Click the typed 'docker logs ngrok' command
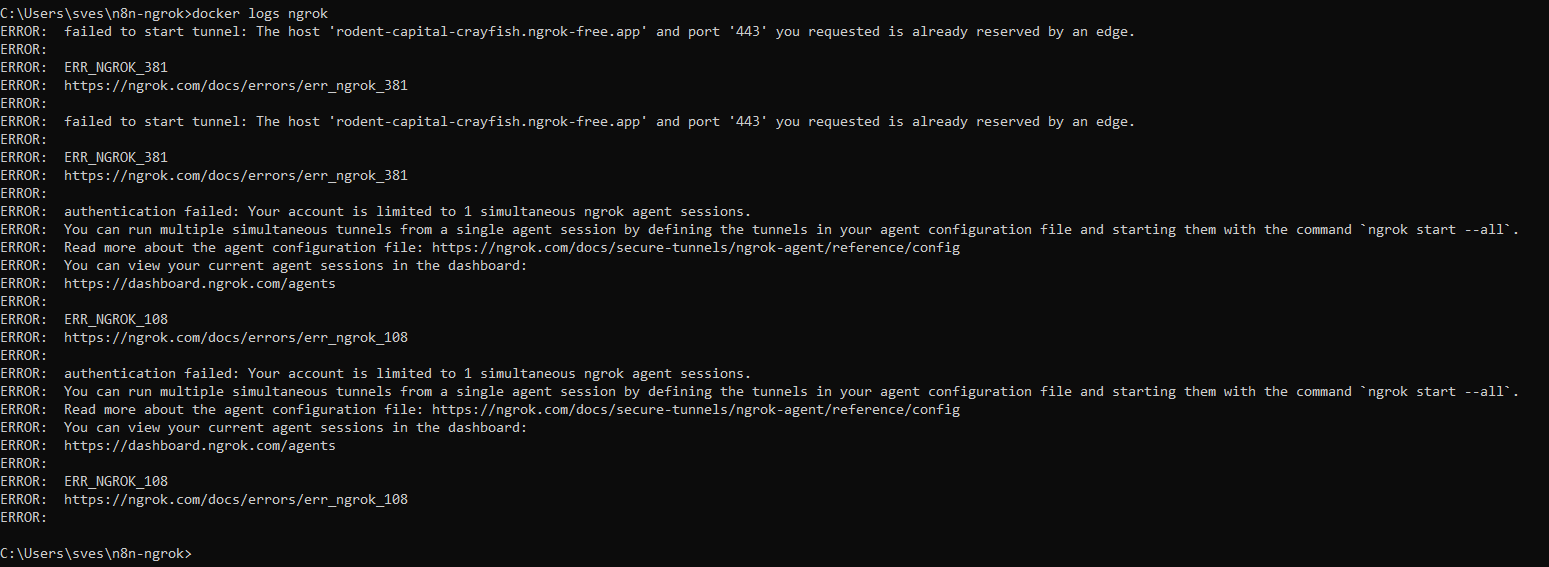This screenshot has width=1549, height=567. 259,13
